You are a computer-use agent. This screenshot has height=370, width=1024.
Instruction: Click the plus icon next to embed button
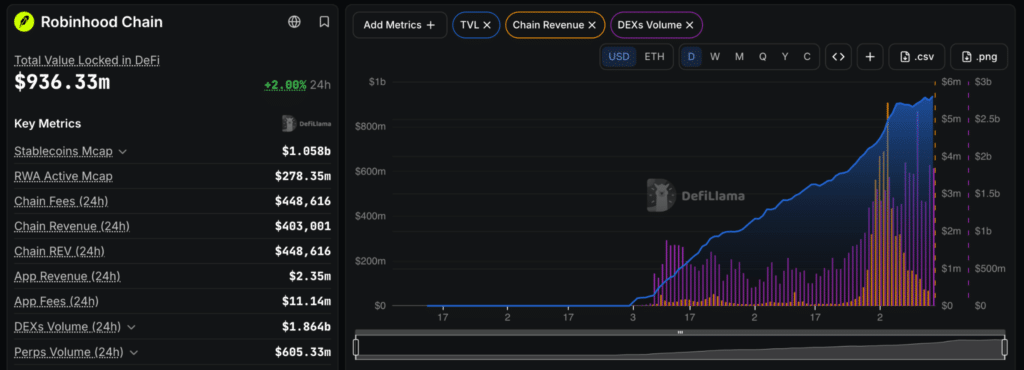pyautogui.click(x=870, y=57)
